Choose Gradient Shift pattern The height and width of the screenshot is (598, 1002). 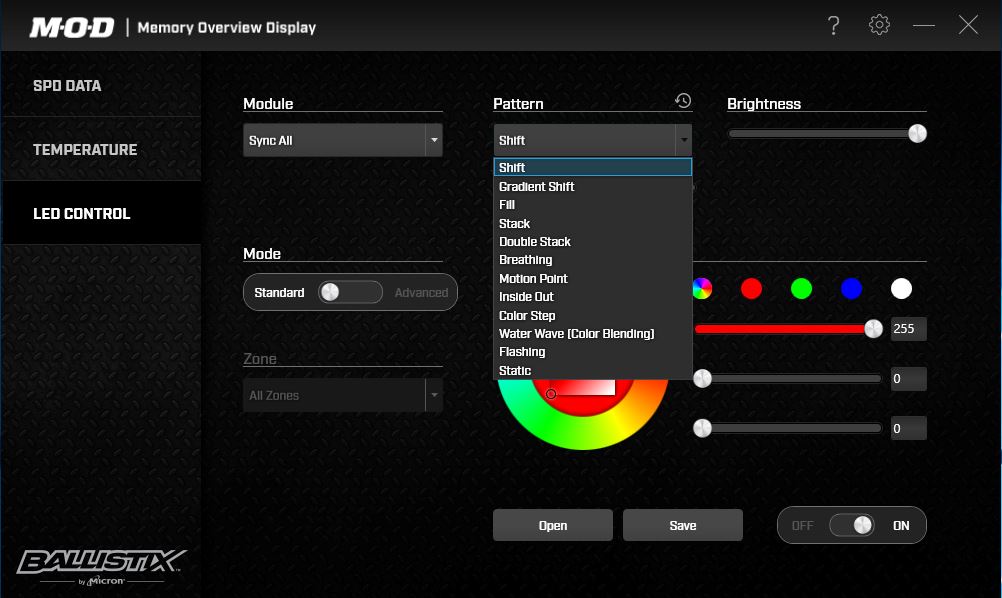tap(592, 187)
